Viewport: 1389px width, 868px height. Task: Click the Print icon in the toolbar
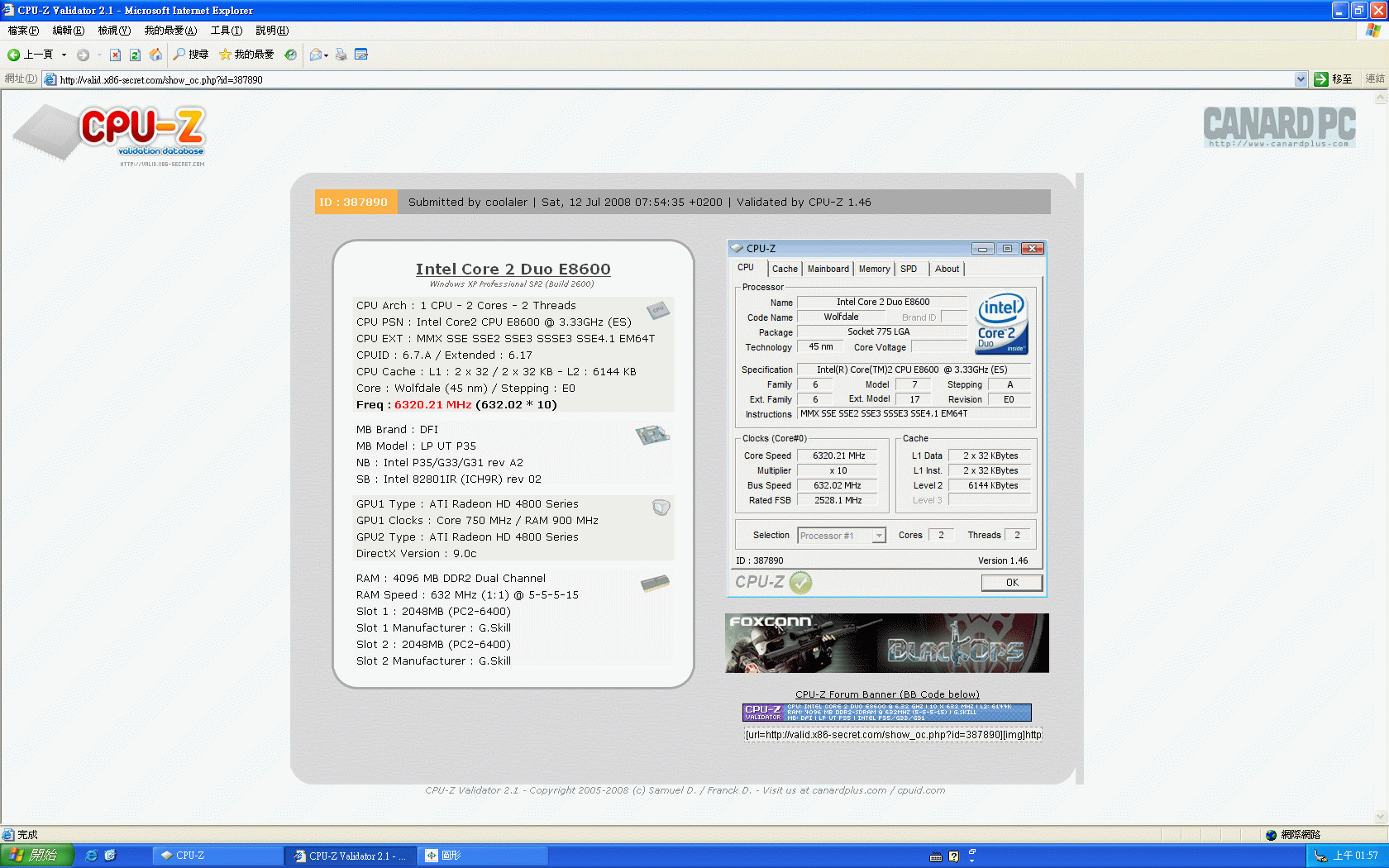[341, 55]
